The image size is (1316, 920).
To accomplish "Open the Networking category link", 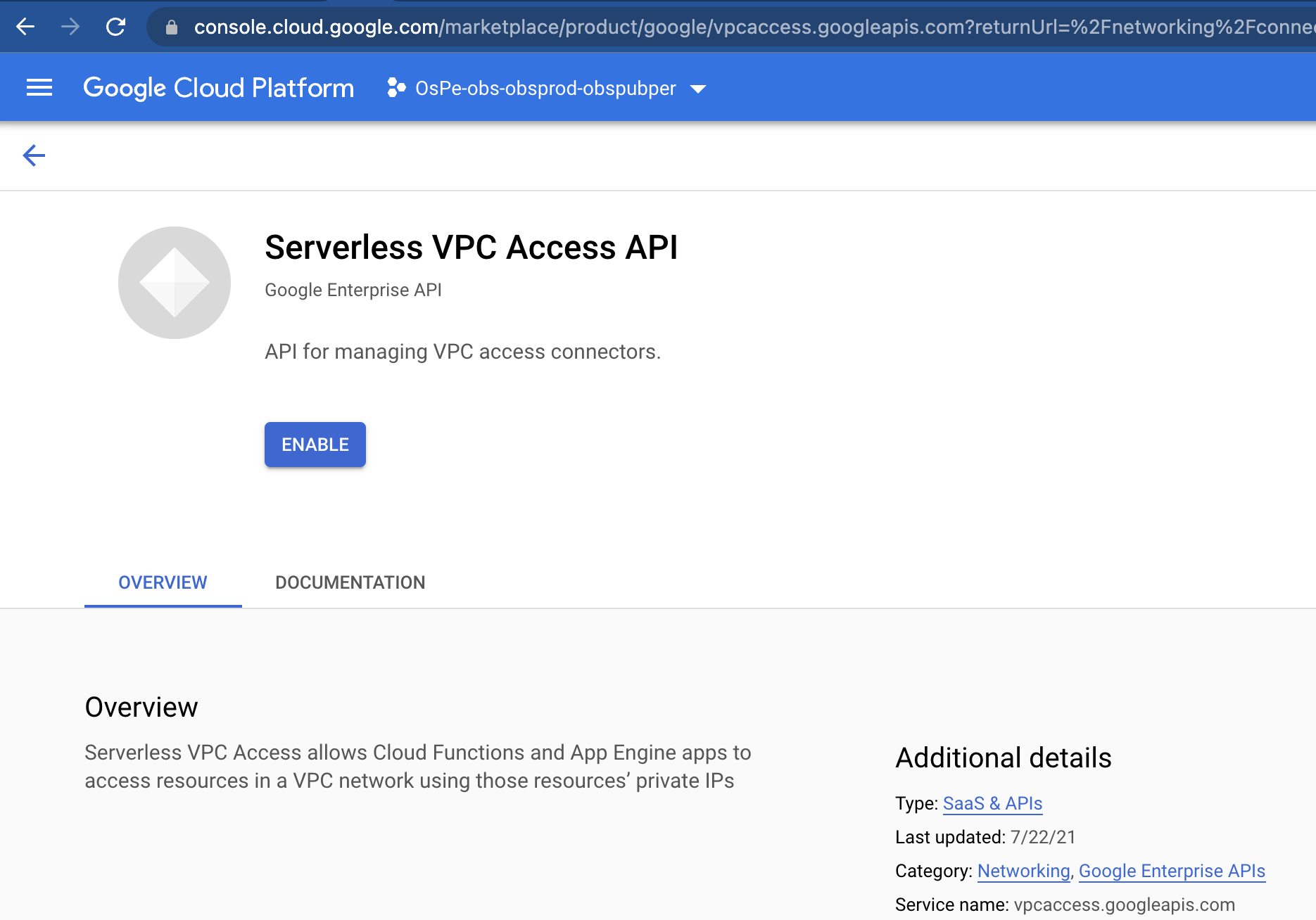I will click(x=1023, y=871).
